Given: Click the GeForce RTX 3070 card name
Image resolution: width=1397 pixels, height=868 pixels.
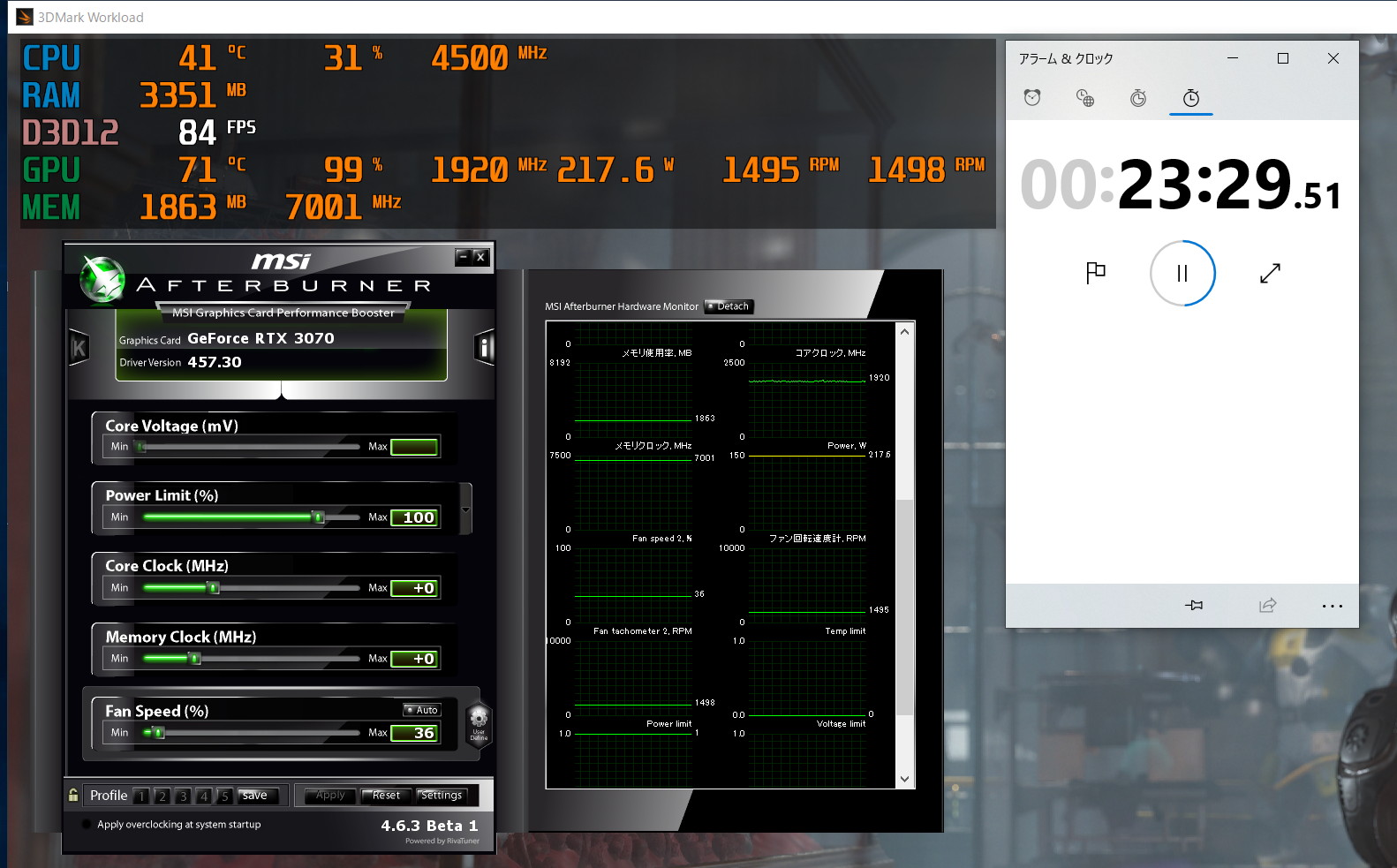Looking at the screenshot, I should pyautogui.click(x=261, y=338).
